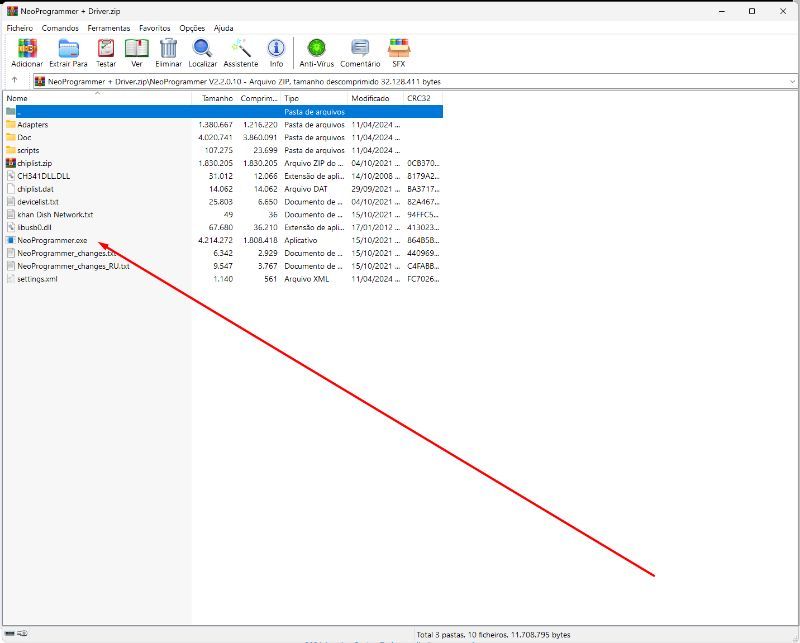Click the WinRAR title bar app icon
The image size is (800, 643).
click(12, 11)
